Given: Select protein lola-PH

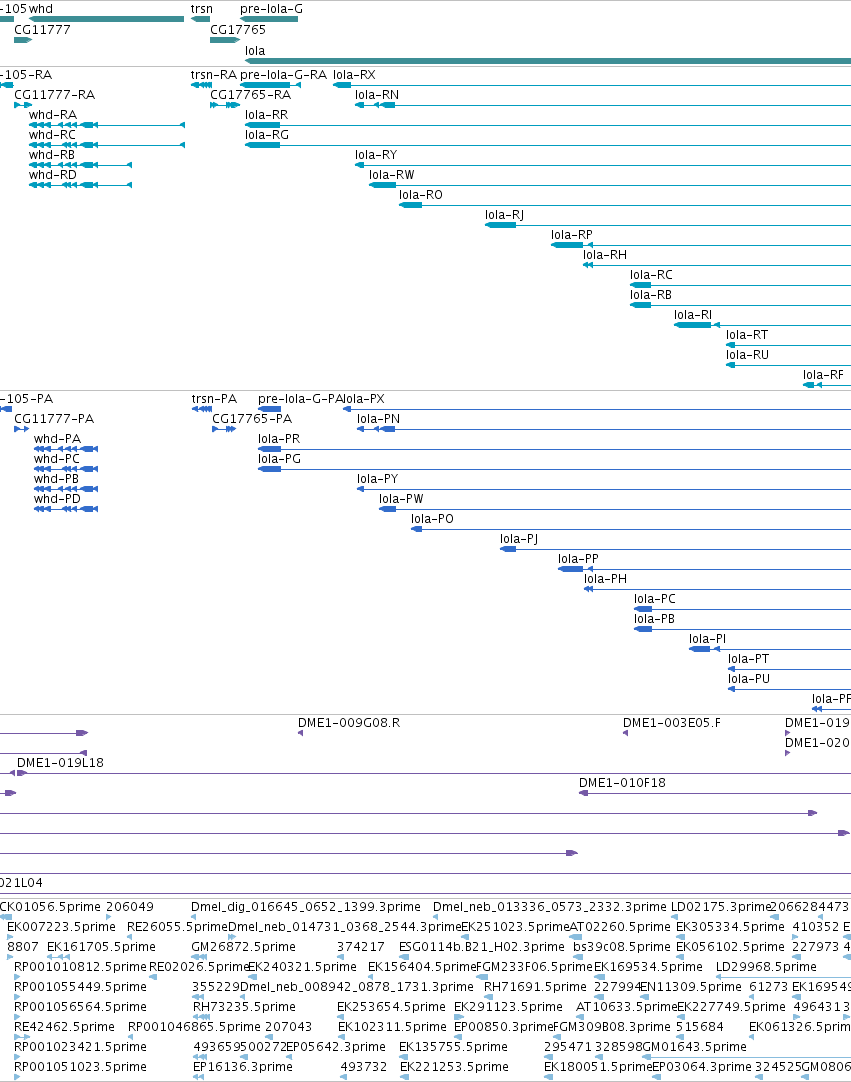Looking at the screenshot, I should pyautogui.click(x=718, y=589).
